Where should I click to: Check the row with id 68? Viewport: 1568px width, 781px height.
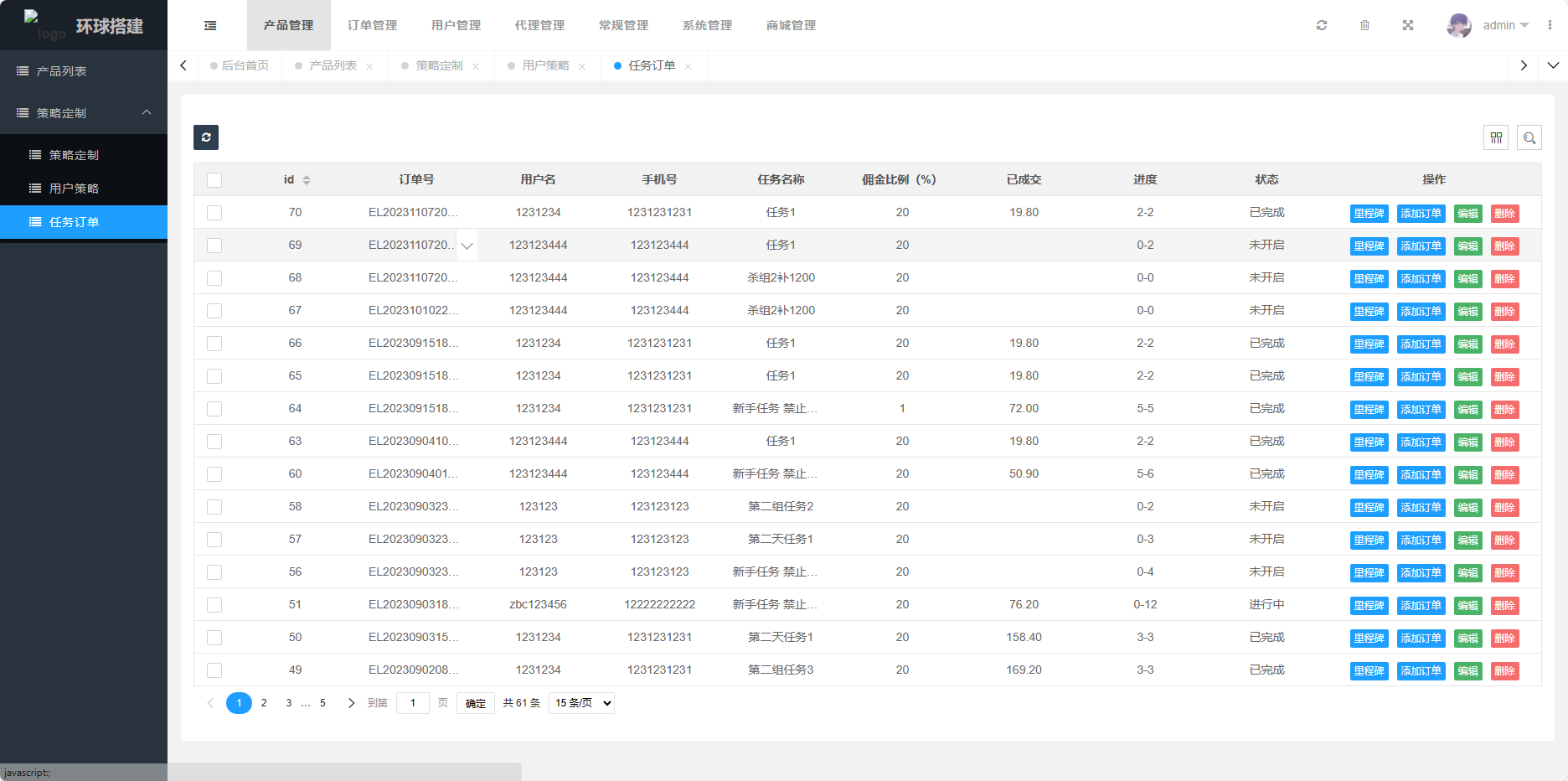click(x=214, y=278)
